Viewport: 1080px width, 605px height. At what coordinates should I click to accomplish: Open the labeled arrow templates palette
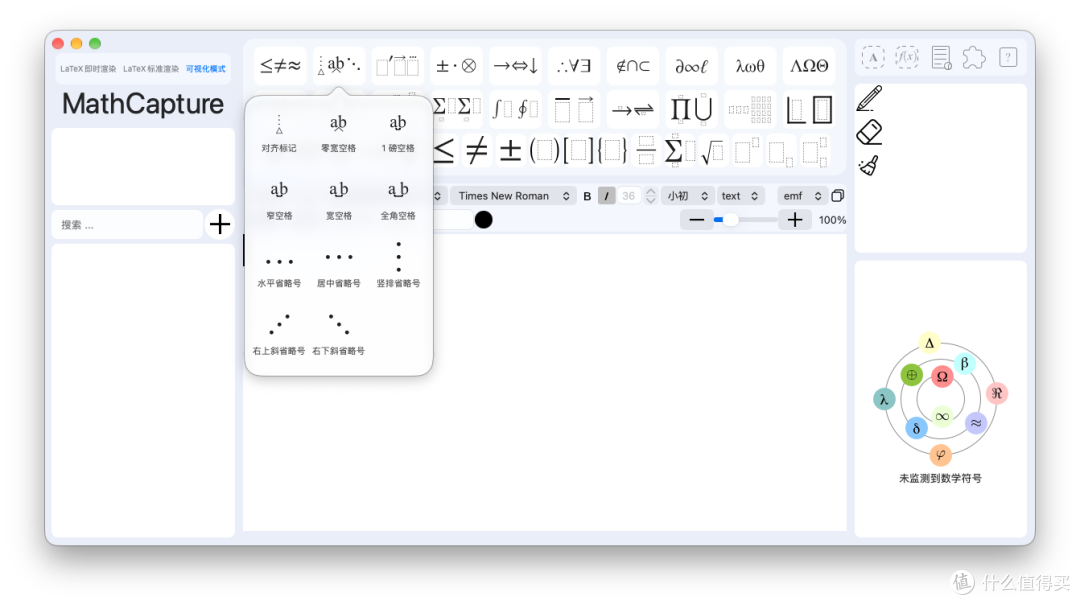(632, 109)
